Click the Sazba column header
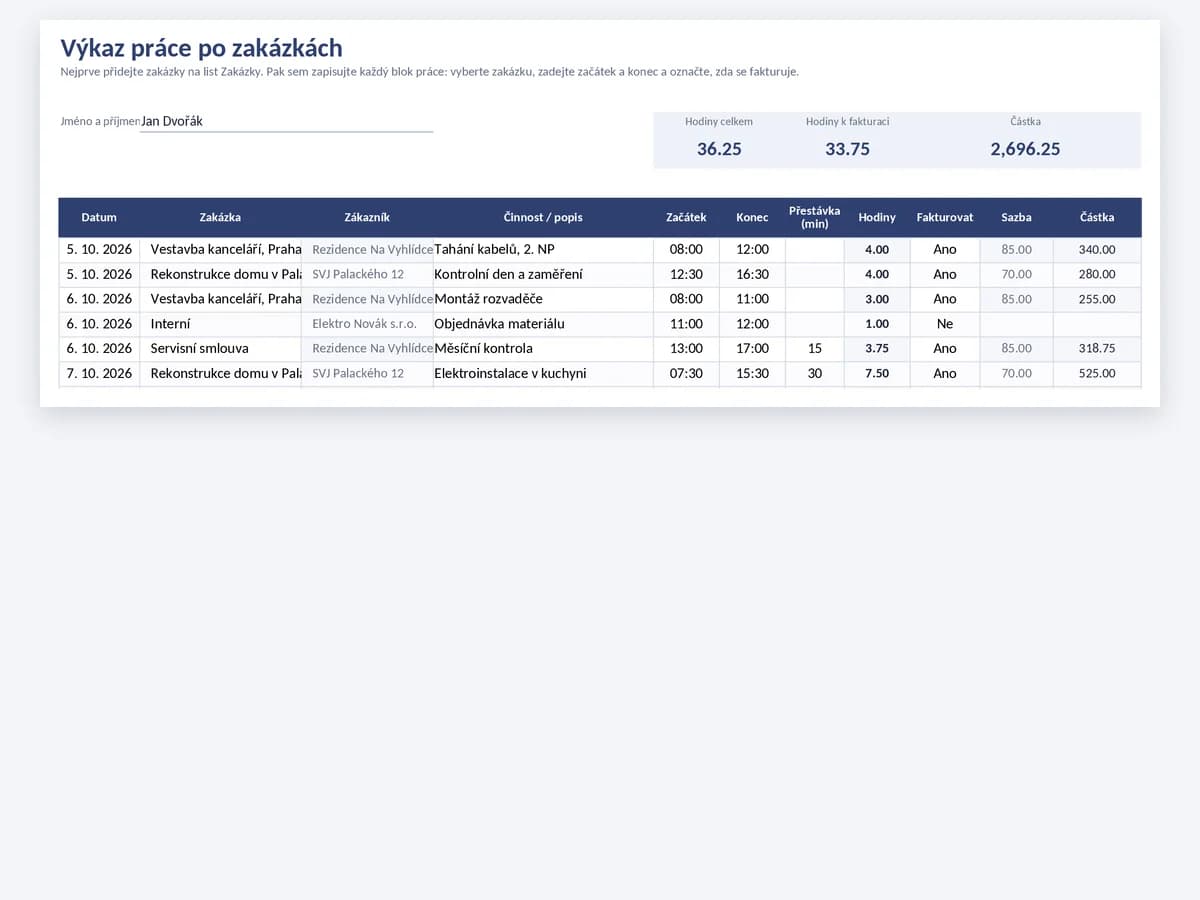The width and height of the screenshot is (1200, 900). [1016, 217]
